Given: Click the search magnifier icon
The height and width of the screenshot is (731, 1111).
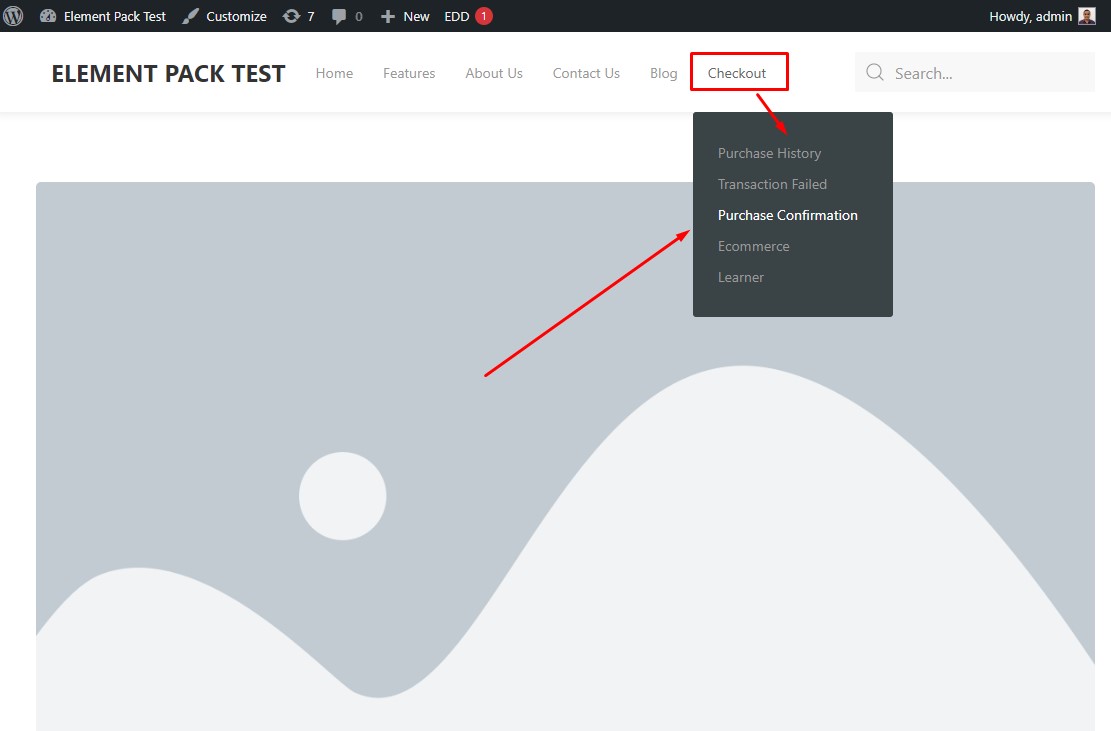Looking at the screenshot, I should point(874,72).
